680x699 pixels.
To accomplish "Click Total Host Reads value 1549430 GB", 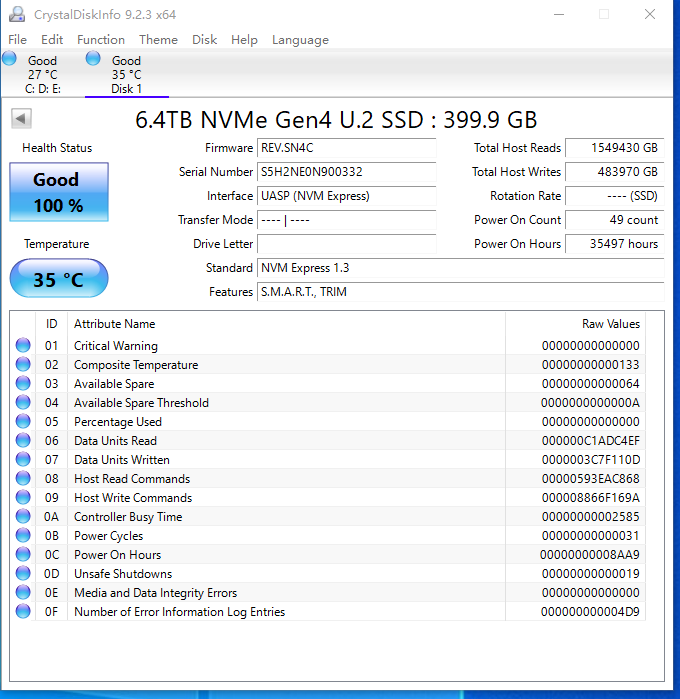I will pyautogui.click(x=615, y=148).
